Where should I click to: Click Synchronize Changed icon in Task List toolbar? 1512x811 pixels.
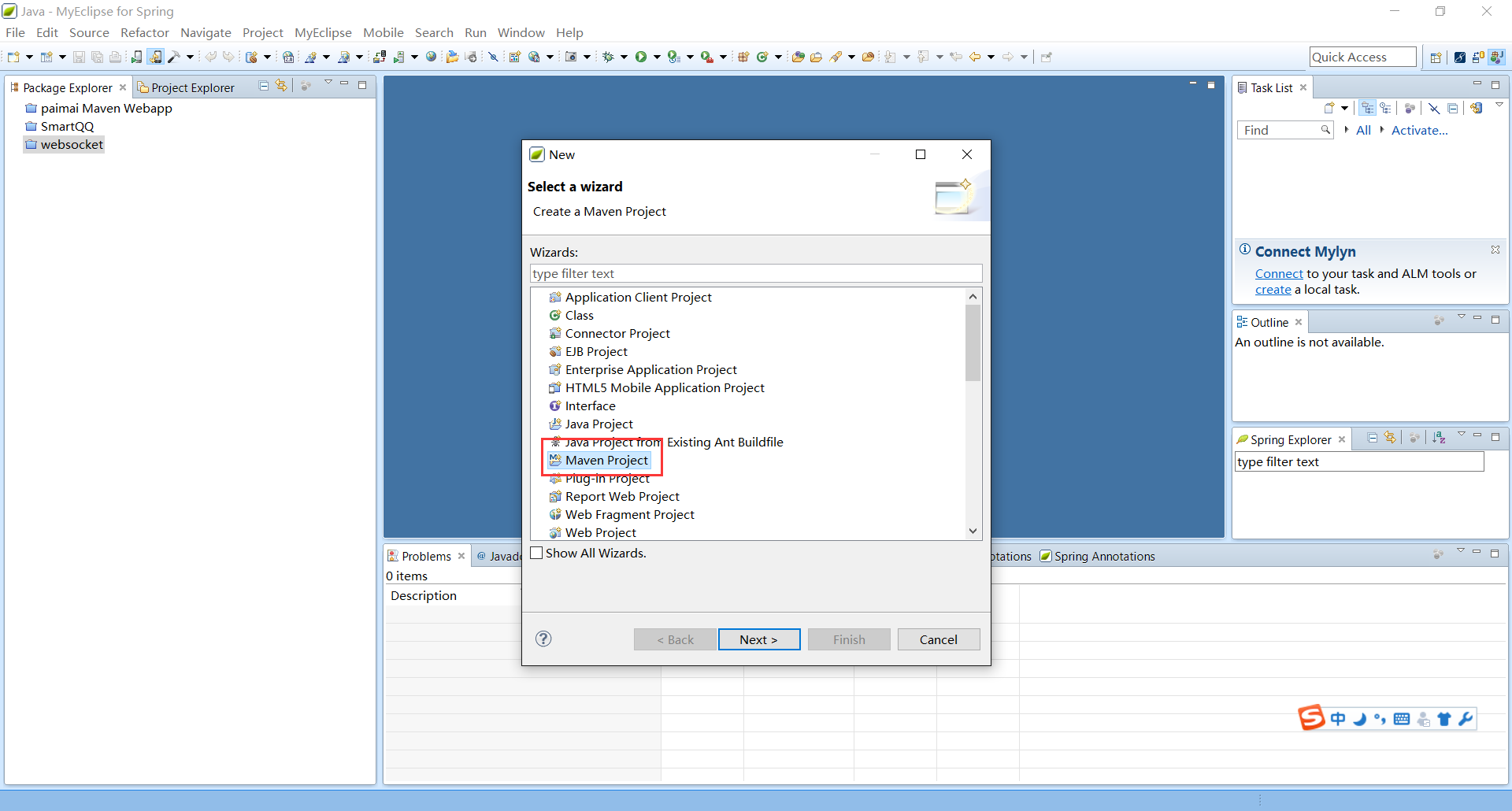[x=1476, y=109]
